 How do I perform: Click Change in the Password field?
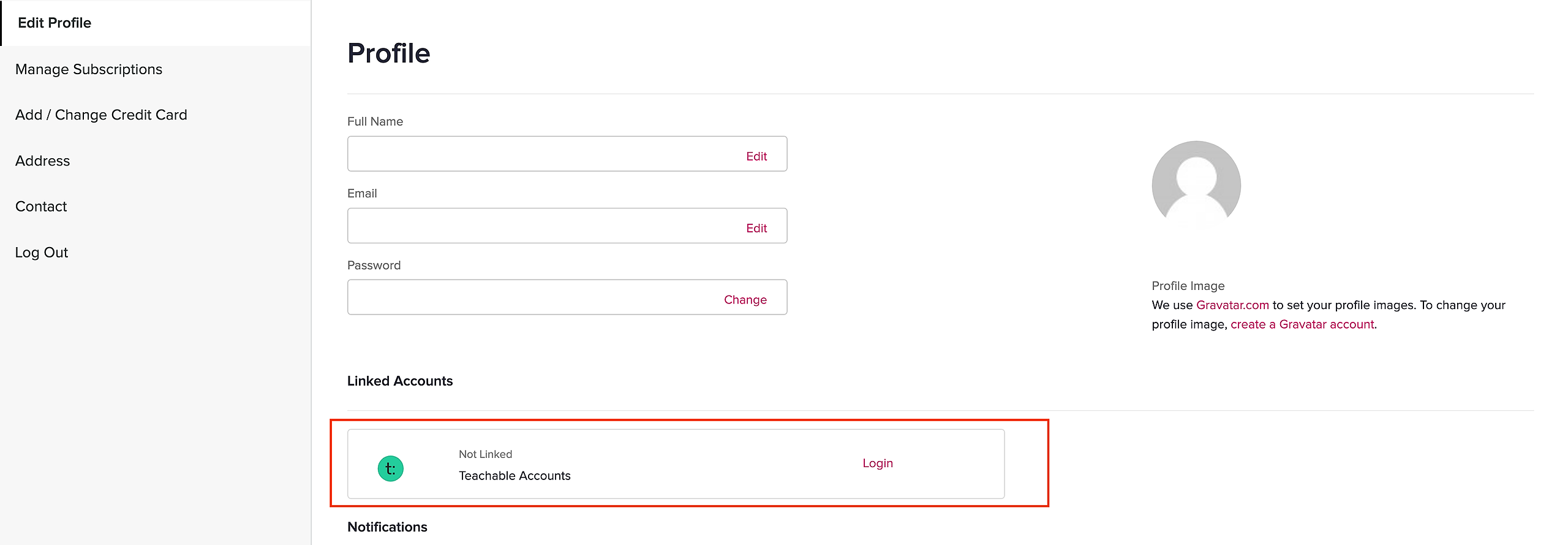745,300
